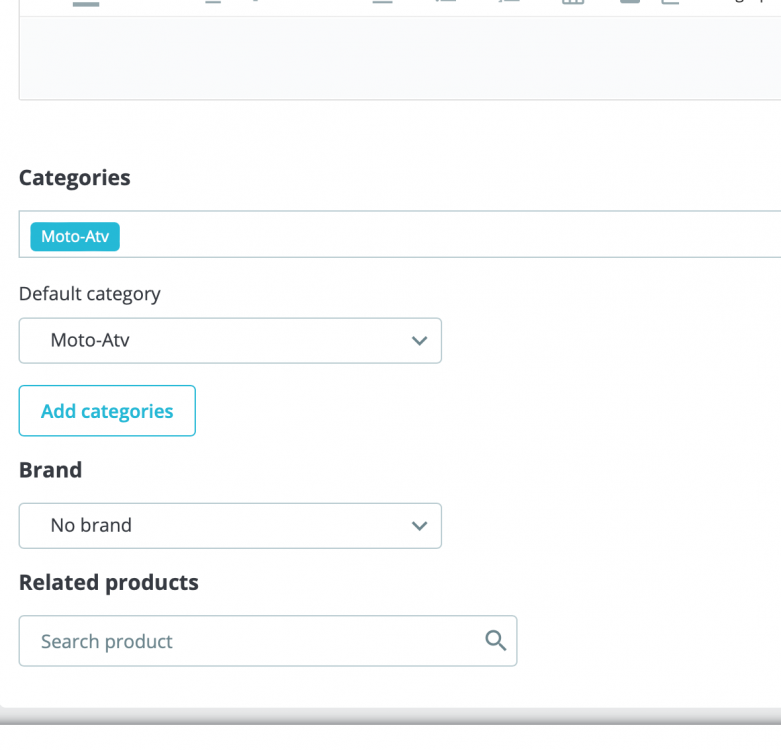Click inside the description editor text area

tap(400, 58)
